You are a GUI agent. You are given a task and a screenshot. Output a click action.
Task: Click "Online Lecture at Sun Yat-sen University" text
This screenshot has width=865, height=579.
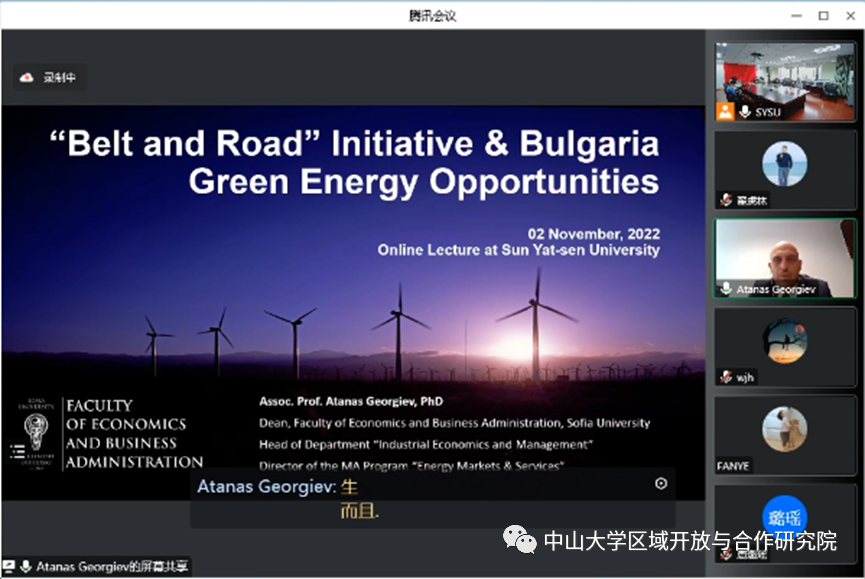coord(519,250)
